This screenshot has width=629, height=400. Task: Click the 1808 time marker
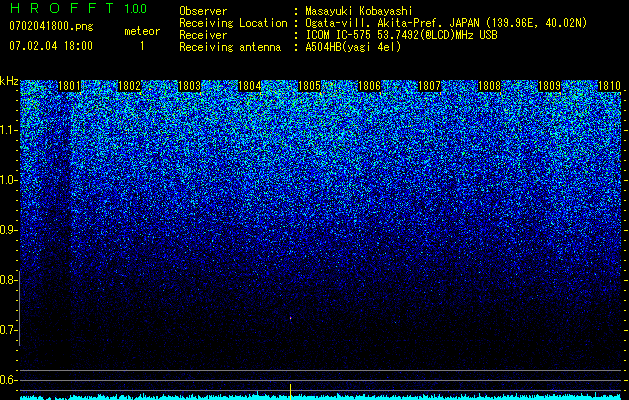(x=489, y=86)
